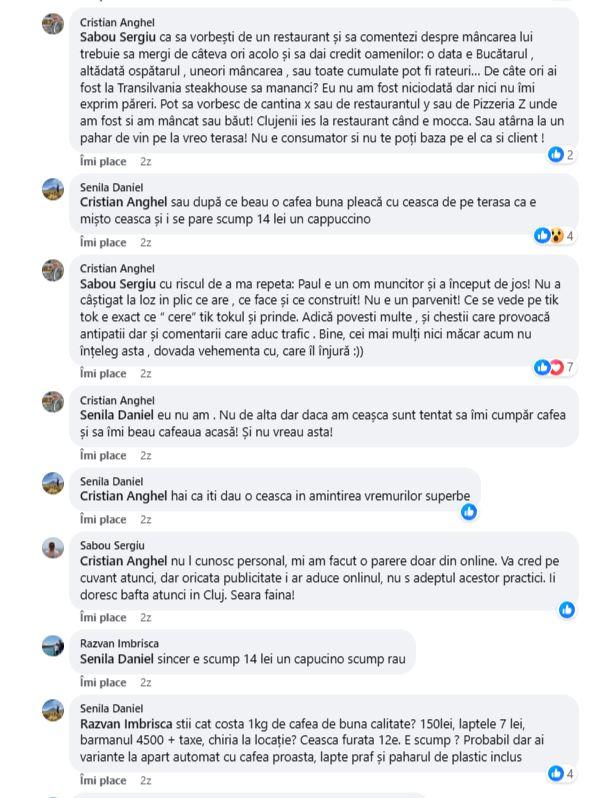This screenshot has width=601, height=798.
Task: Click the like reaction with count 2
Action: point(560,155)
